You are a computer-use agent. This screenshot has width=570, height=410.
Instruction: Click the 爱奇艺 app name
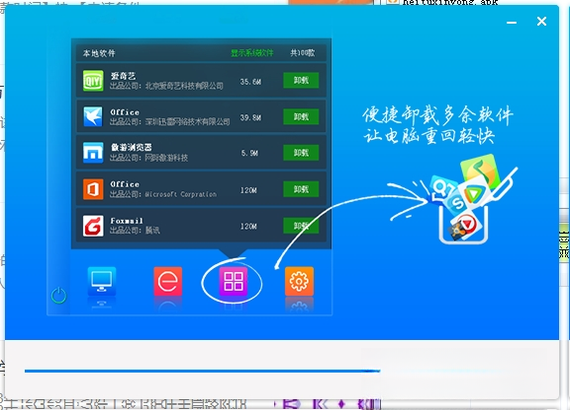pos(123,76)
